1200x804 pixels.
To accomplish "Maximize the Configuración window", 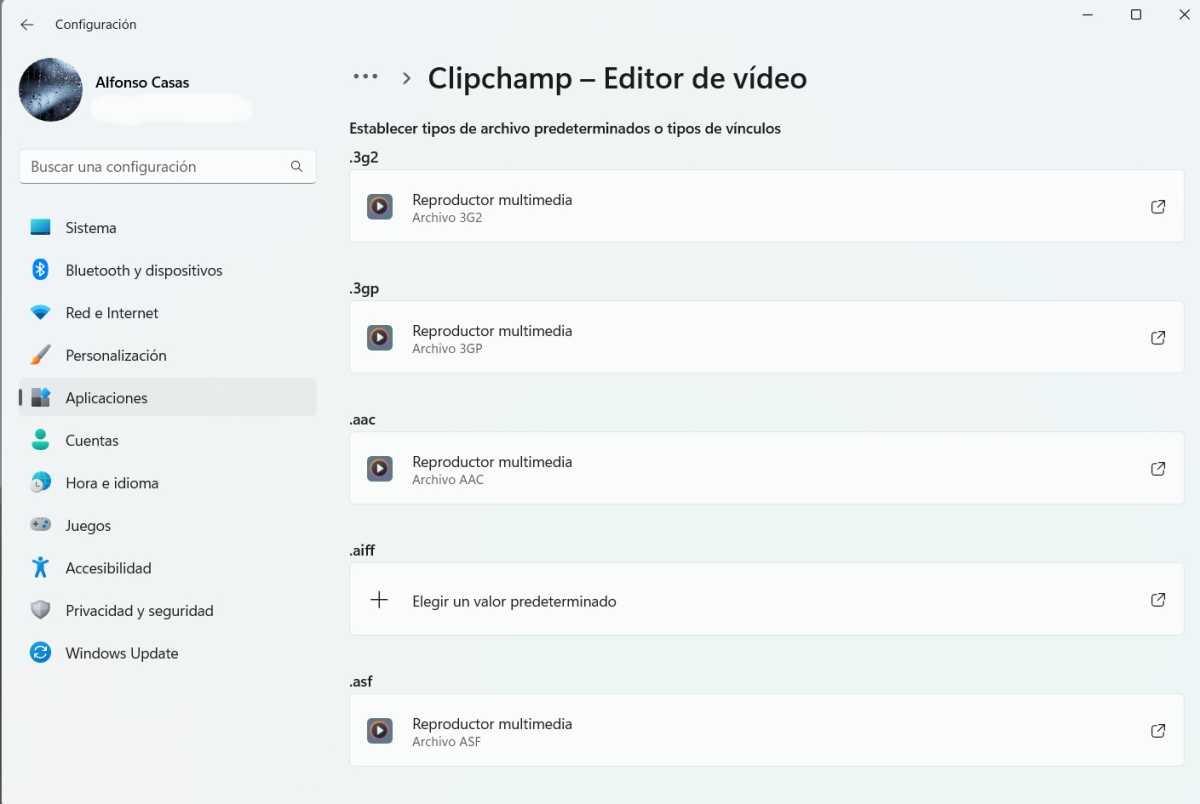I will point(1136,14).
